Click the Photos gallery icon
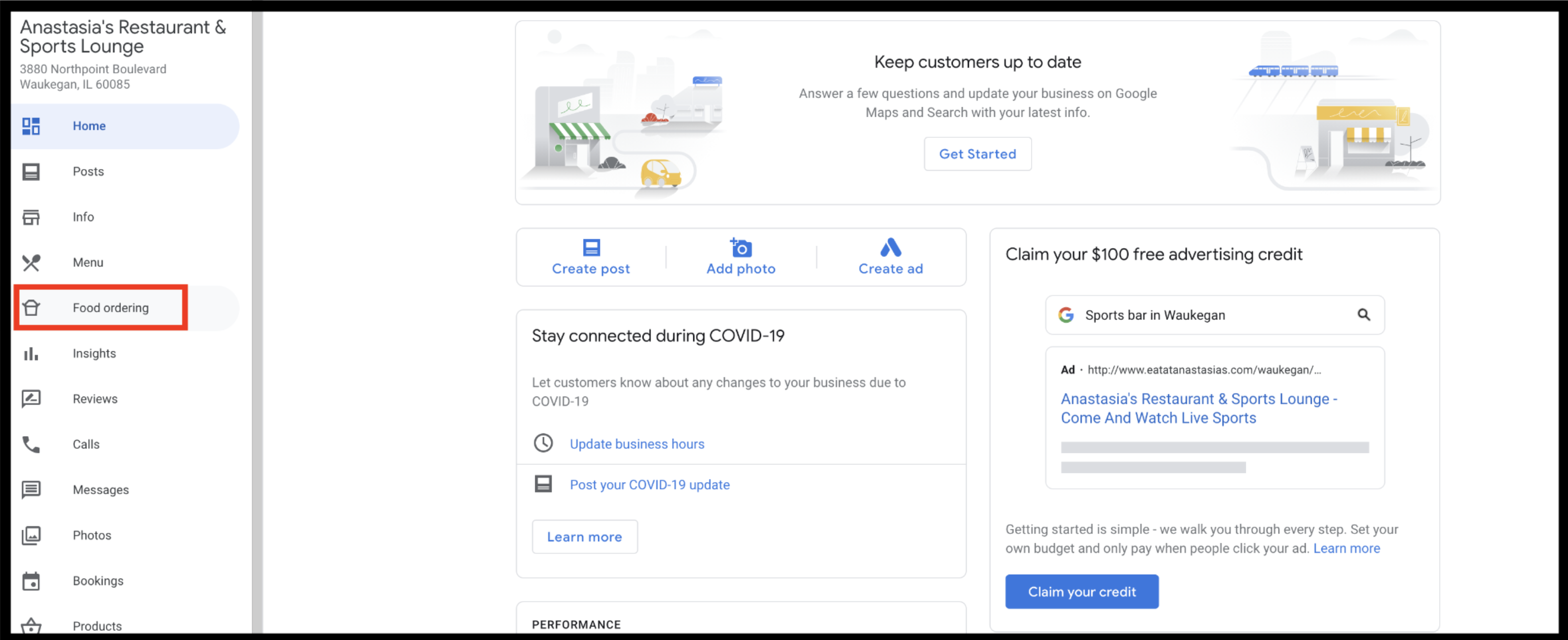Viewport: 1568px width, 640px height. click(31, 535)
